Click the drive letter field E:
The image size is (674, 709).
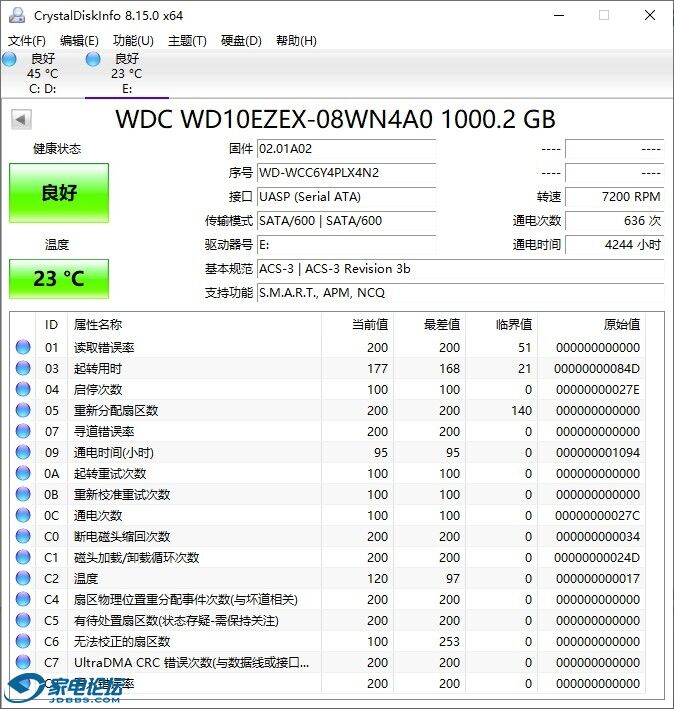click(x=346, y=245)
